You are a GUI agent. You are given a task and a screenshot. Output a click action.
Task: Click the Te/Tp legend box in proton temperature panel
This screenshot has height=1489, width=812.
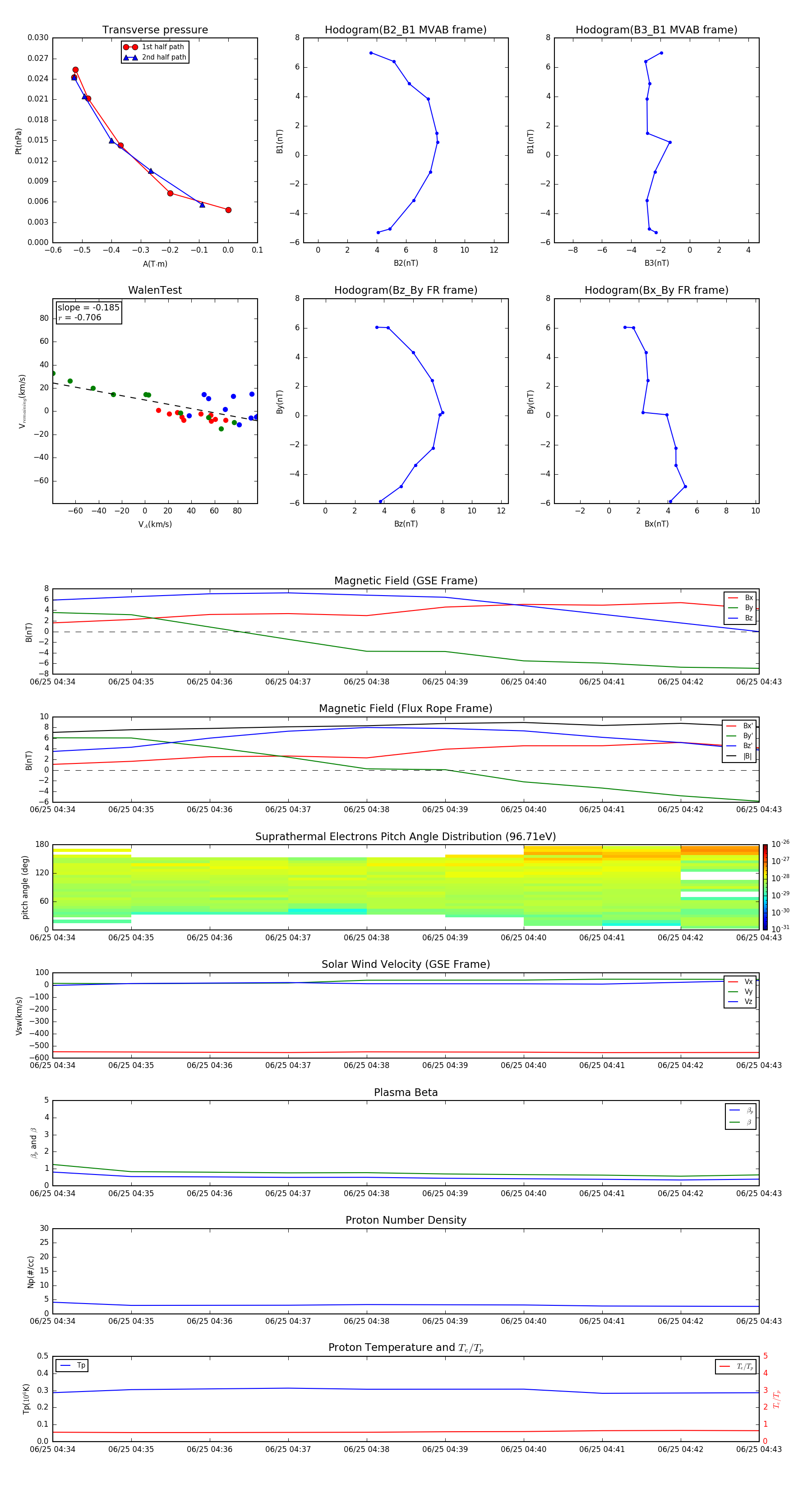pos(736,1366)
